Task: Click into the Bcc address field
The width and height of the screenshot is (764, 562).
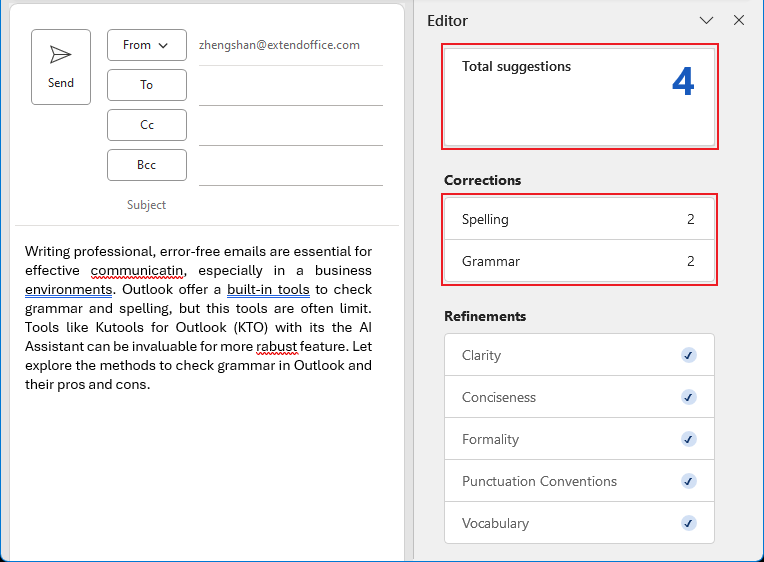Action: pos(290,168)
